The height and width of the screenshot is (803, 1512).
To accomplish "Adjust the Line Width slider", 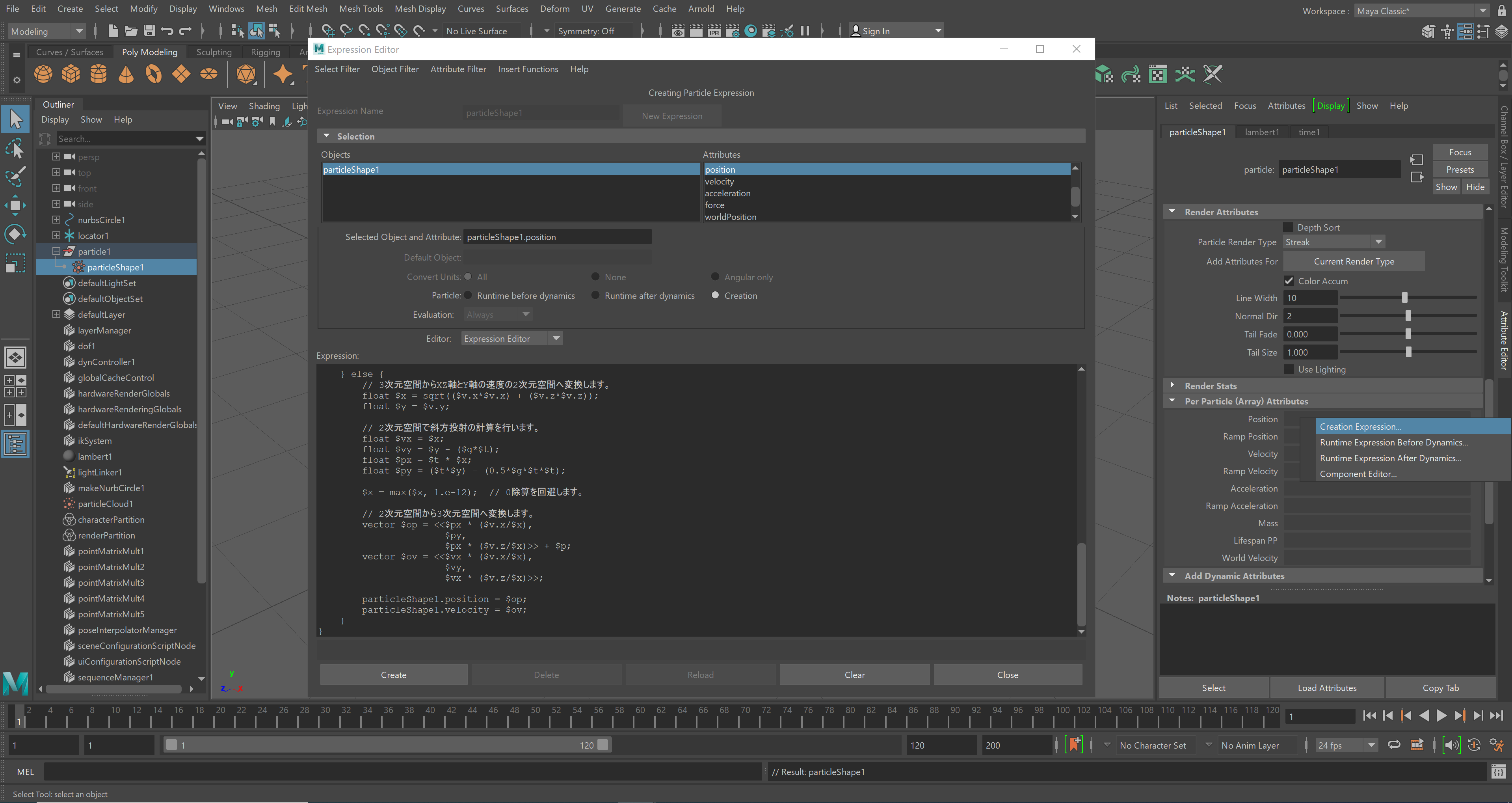I will [x=1404, y=298].
